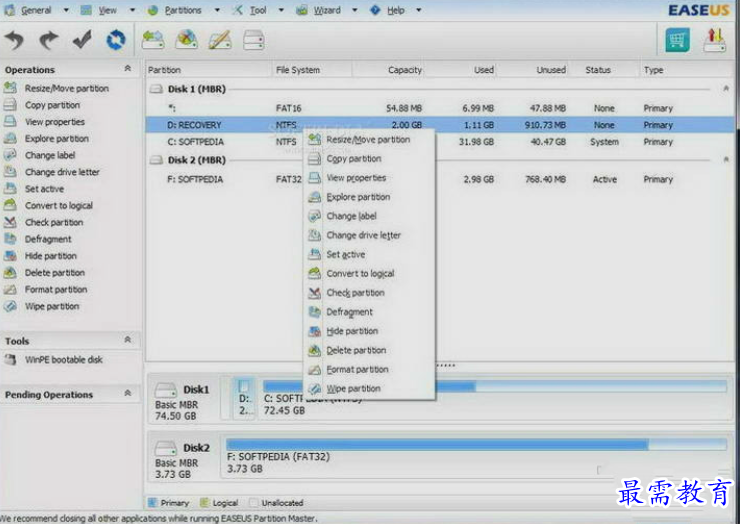Click Change label in the Operations sidebar
This screenshot has height=524, width=740.
click(50, 155)
